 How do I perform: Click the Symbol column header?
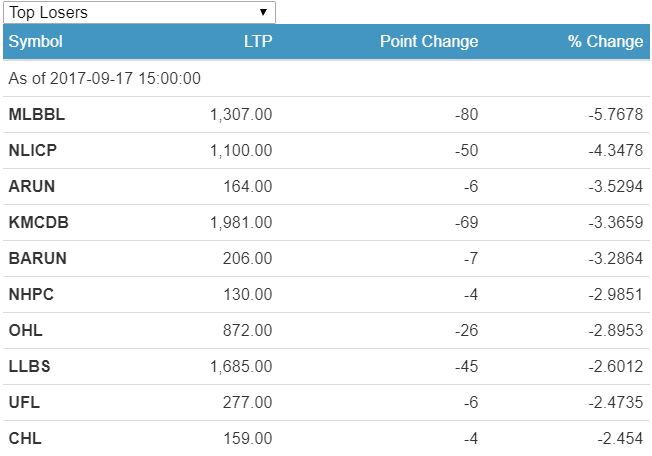point(35,41)
